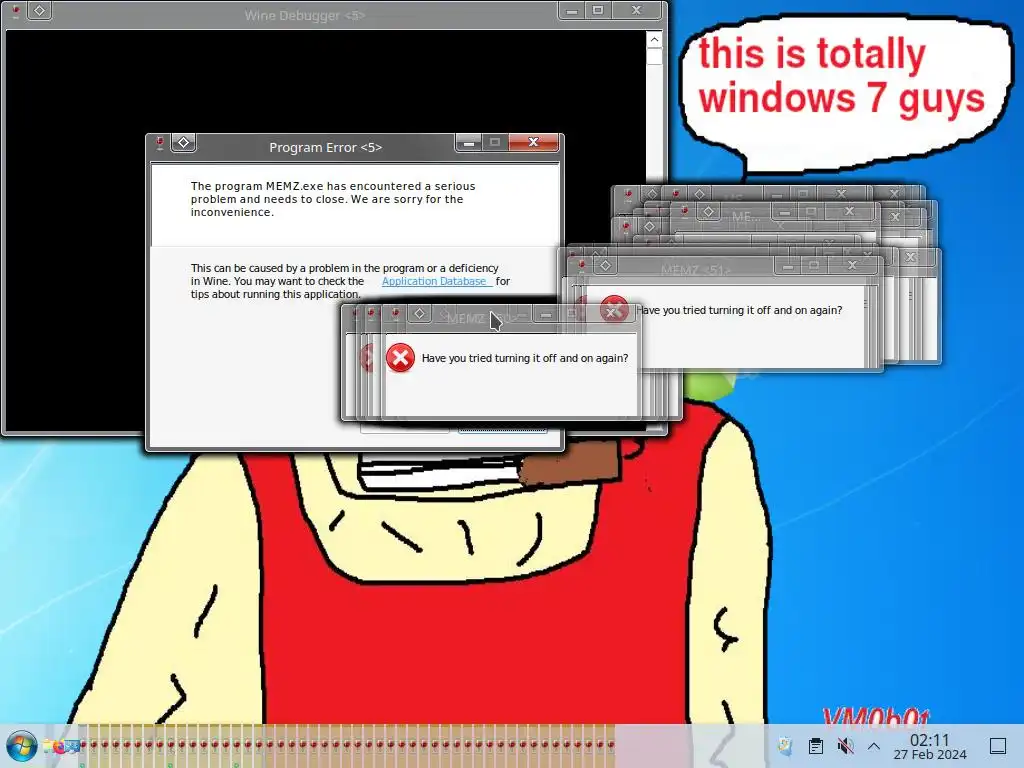Screen dimensions: 1024x768
Task: Close the Program Error <5> window
Action: click(x=534, y=142)
